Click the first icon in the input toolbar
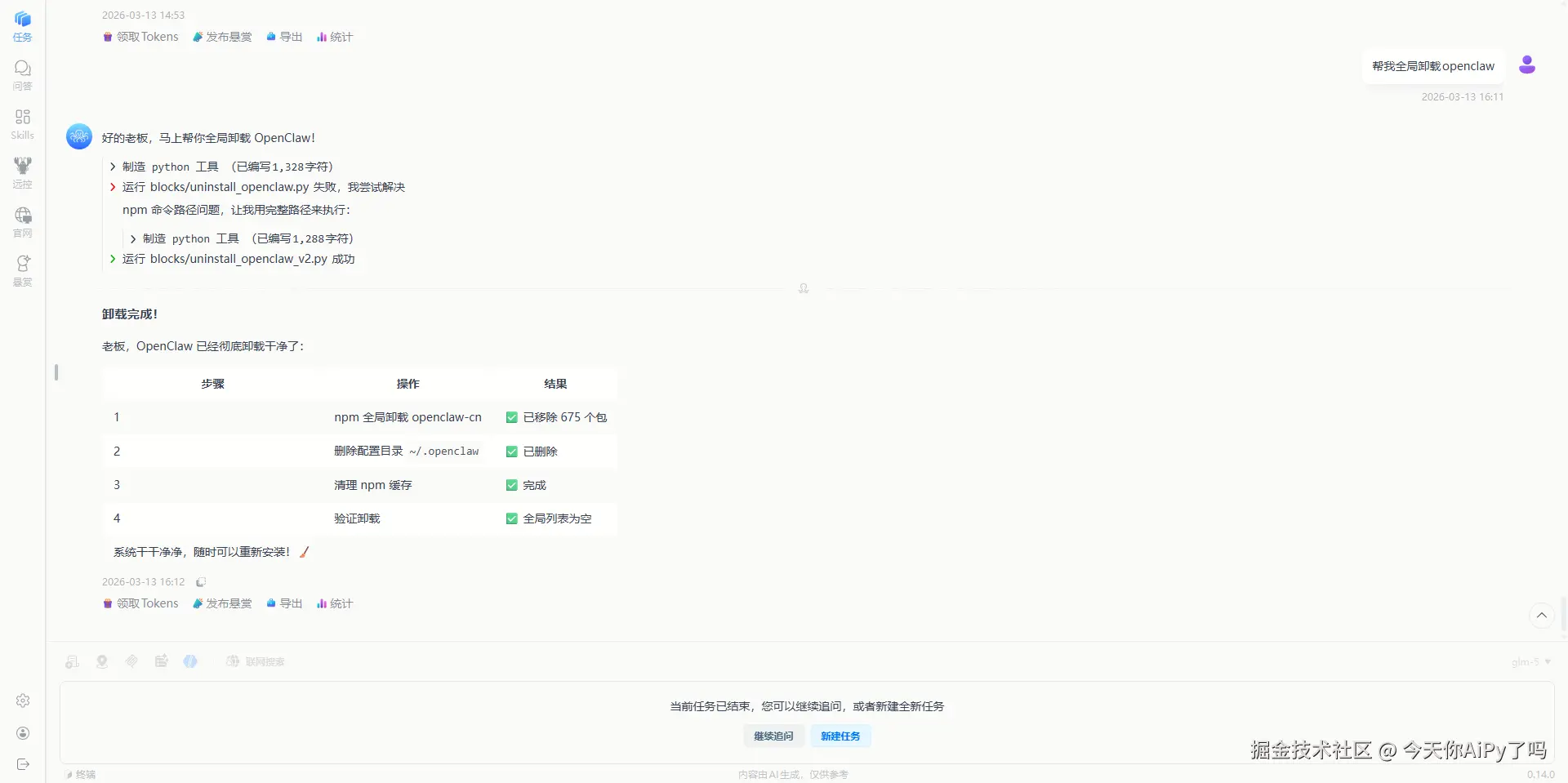Viewport: 1568px width, 783px height. tap(73, 661)
